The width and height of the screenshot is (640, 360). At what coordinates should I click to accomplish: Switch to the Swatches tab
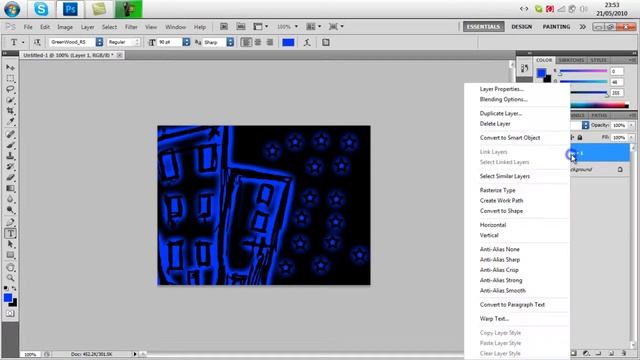(571, 60)
